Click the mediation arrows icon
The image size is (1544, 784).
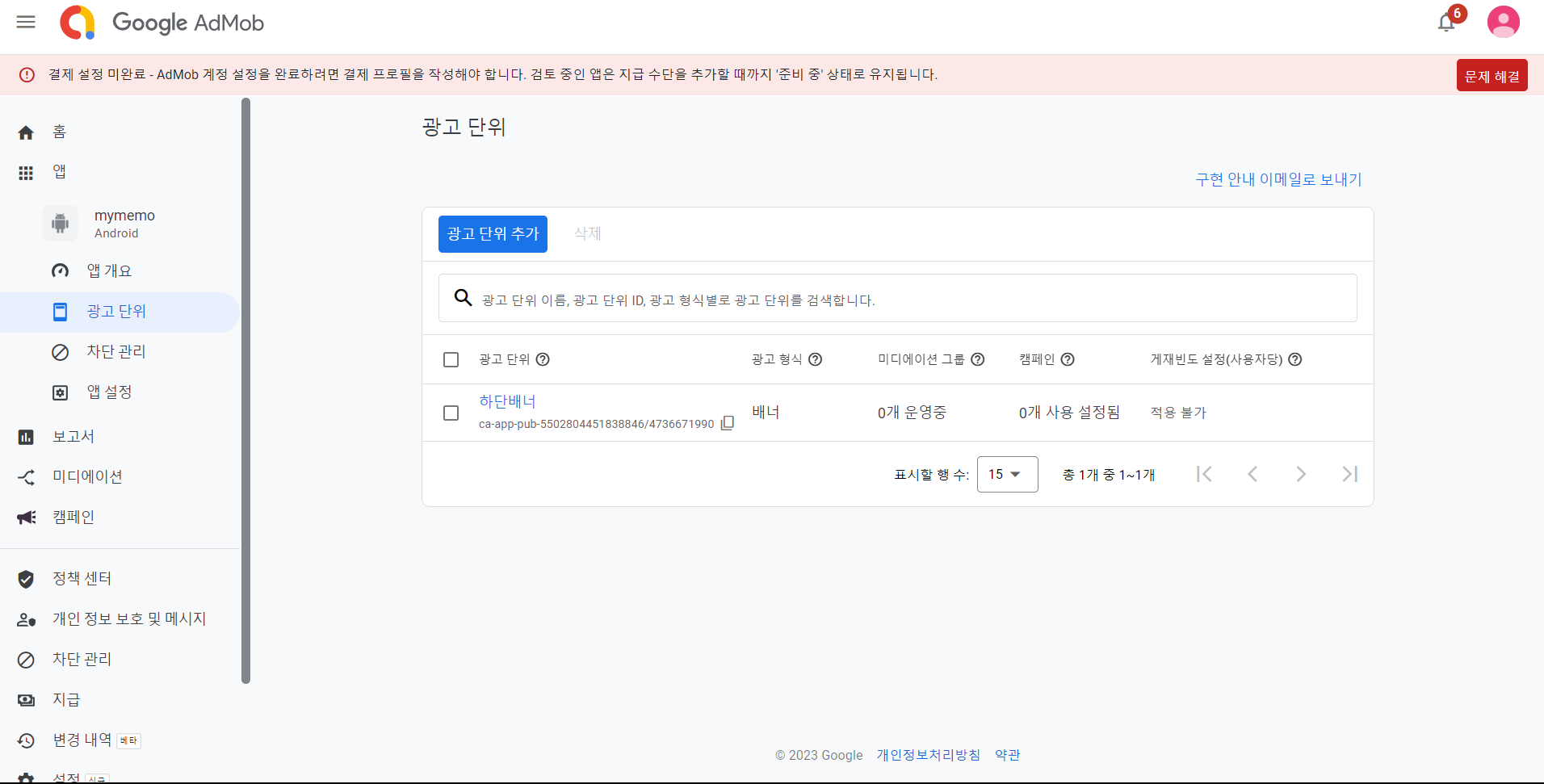pos(26,477)
